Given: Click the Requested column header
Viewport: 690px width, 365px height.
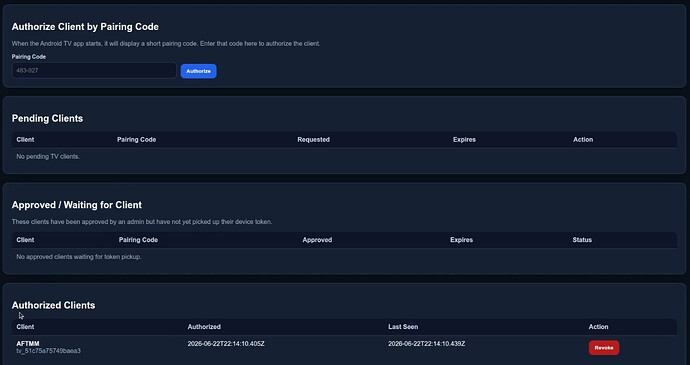Looking at the screenshot, I should (x=313, y=140).
